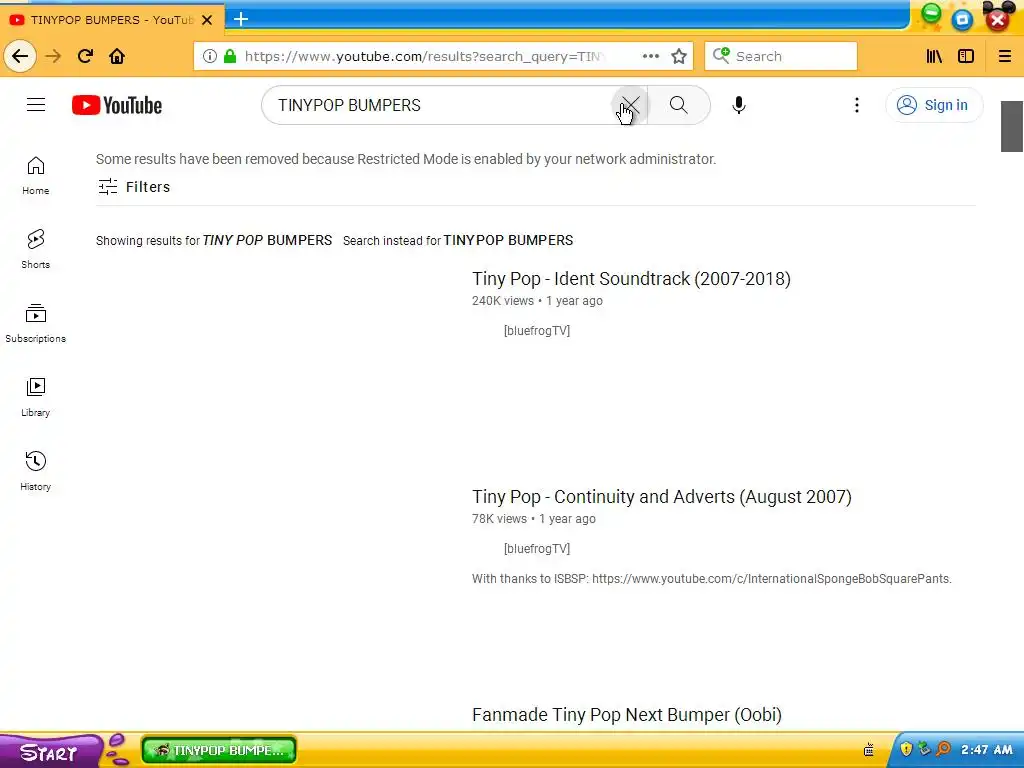This screenshot has width=1024, height=768.
Task: Bookmark this page with the star icon
Action: (x=679, y=56)
